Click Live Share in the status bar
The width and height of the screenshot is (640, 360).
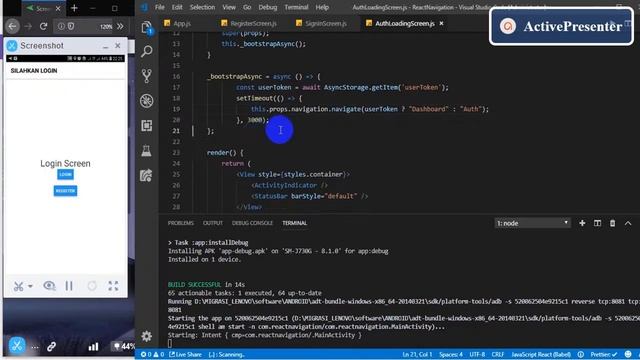pyautogui.click(x=185, y=355)
